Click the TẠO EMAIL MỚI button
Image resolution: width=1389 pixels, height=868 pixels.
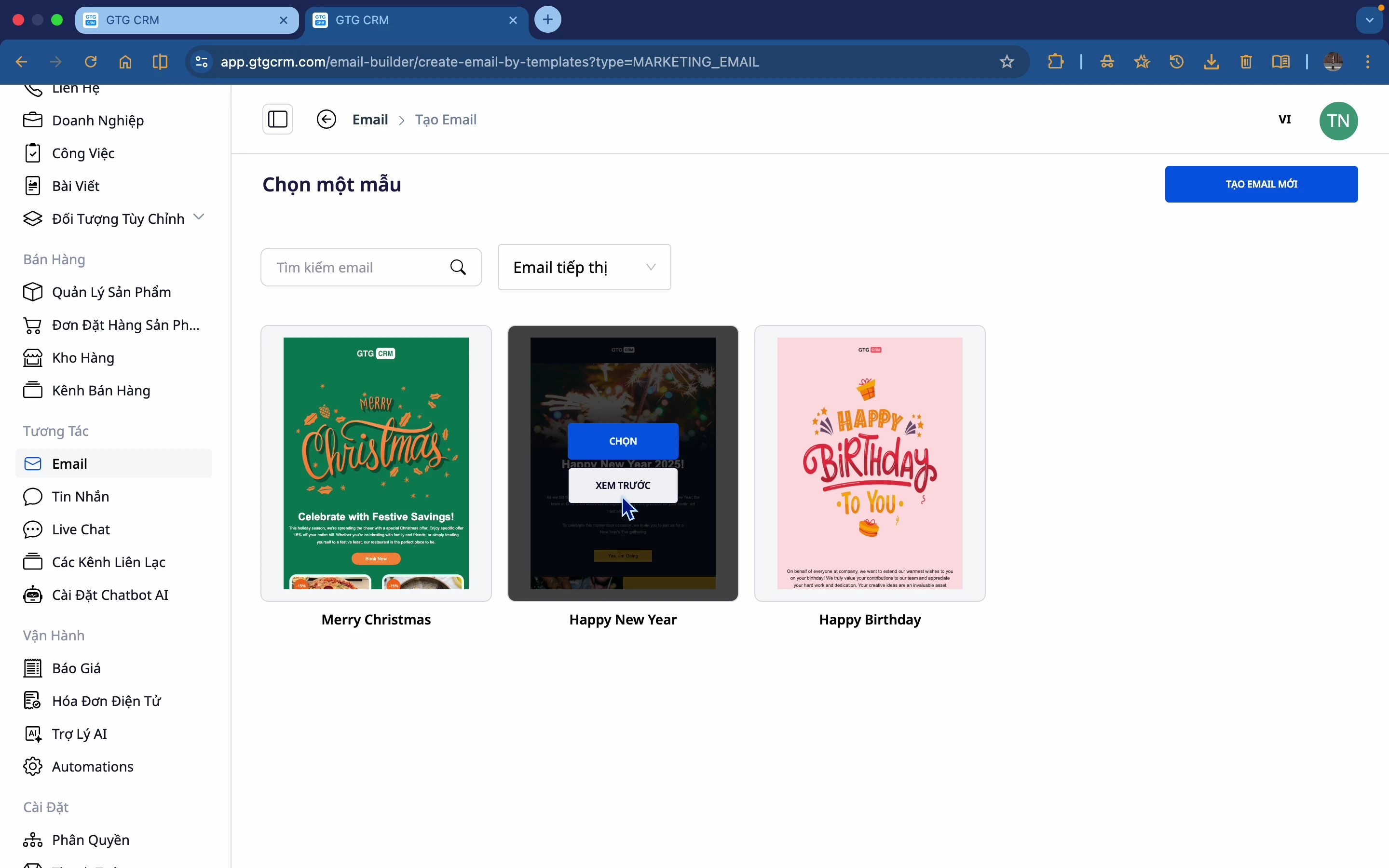(1261, 184)
